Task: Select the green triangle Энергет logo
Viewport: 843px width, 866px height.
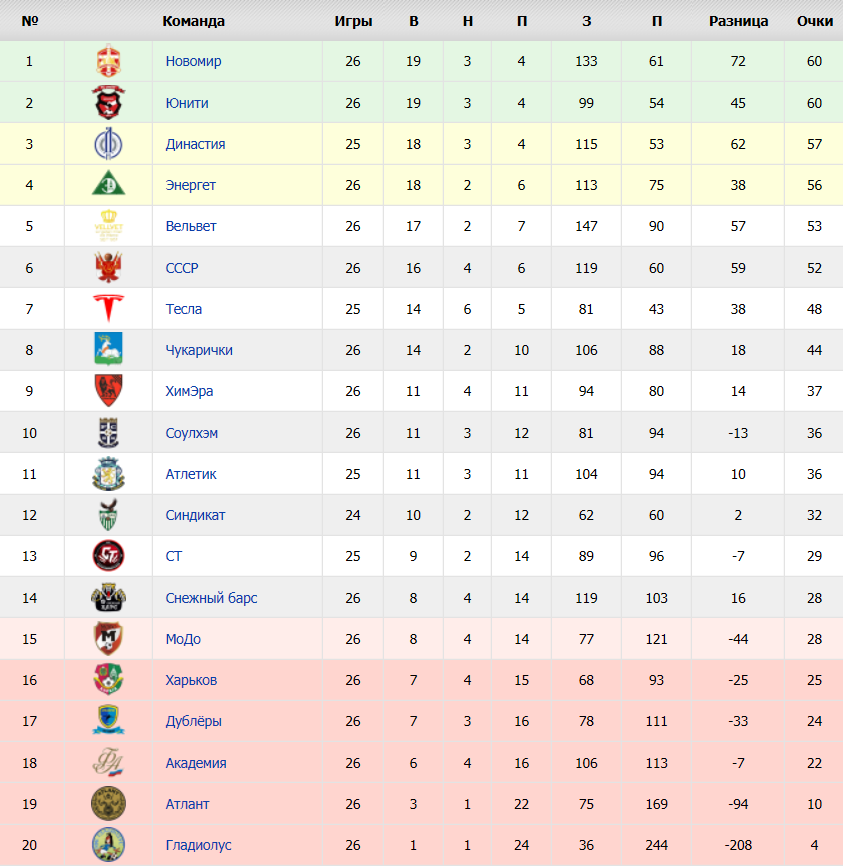Action: pos(108,183)
